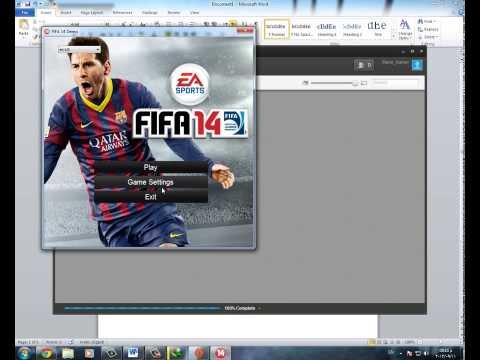This screenshot has height=360, width=480.
Task: Click the "100% Complete" status text in Origin
Action: pos(240,308)
